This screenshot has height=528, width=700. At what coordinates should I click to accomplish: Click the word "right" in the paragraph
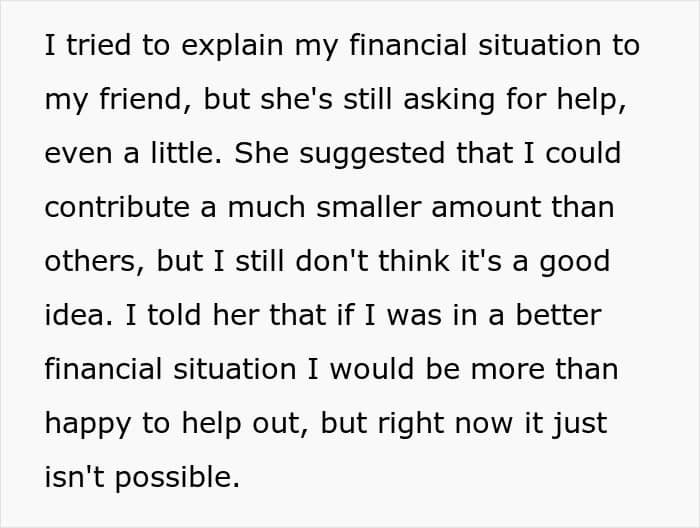411,424
